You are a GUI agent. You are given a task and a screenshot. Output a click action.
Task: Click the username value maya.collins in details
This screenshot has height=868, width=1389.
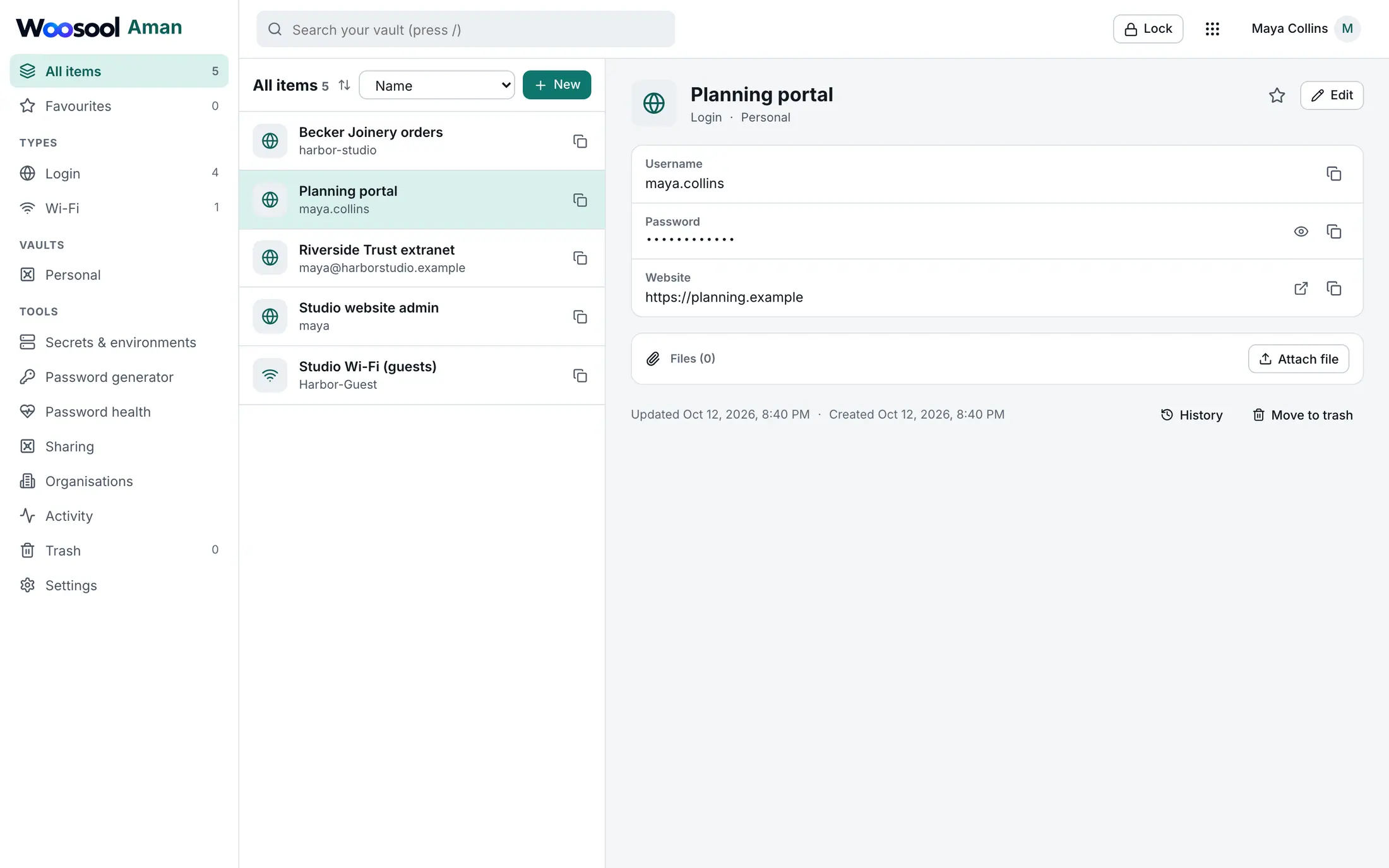684,184
